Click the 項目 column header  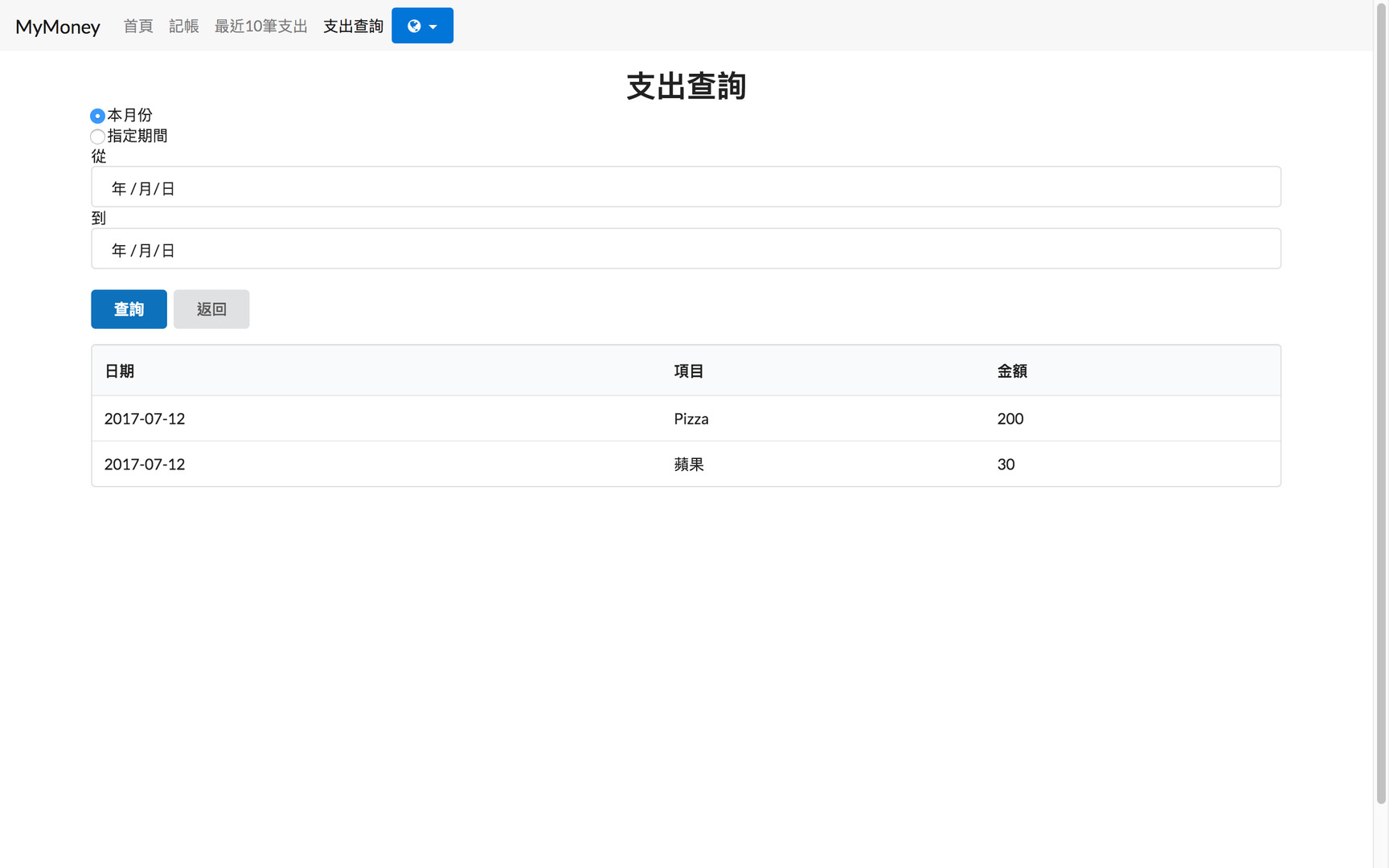689,371
